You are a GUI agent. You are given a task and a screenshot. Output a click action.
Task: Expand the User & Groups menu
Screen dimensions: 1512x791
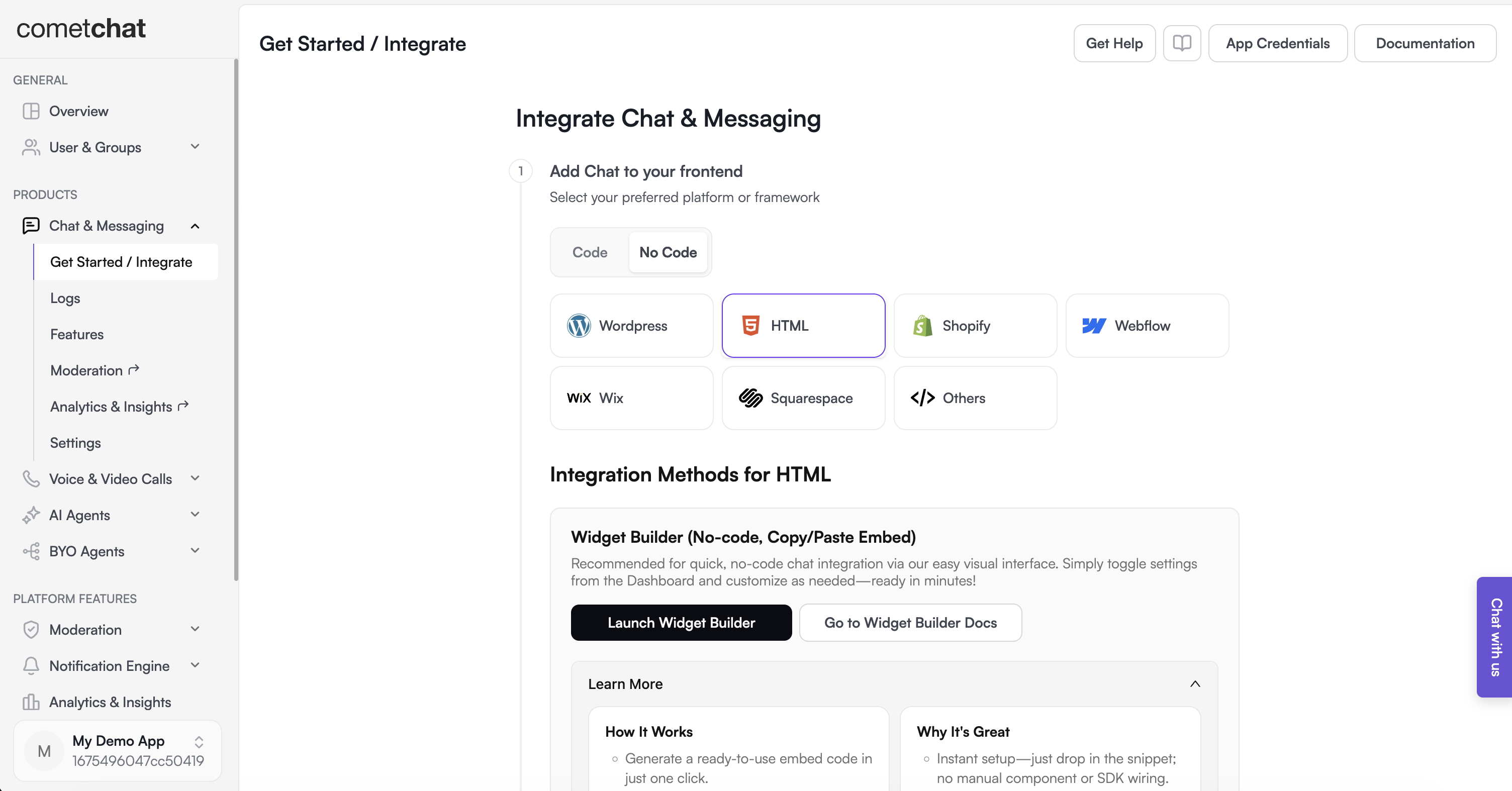point(112,147)
